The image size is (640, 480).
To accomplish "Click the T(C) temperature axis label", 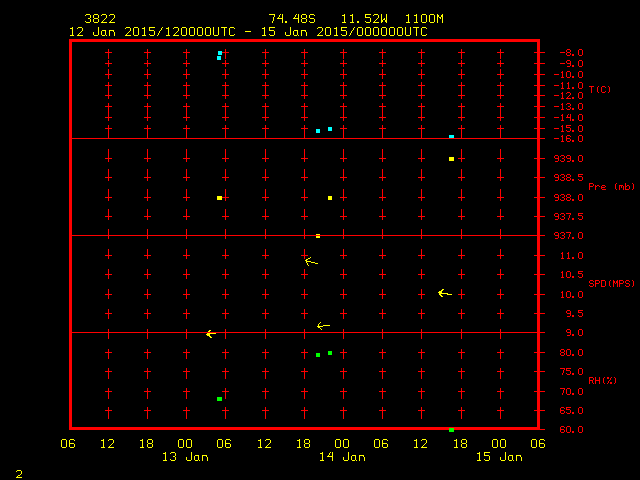I will (x=599, y=90).
